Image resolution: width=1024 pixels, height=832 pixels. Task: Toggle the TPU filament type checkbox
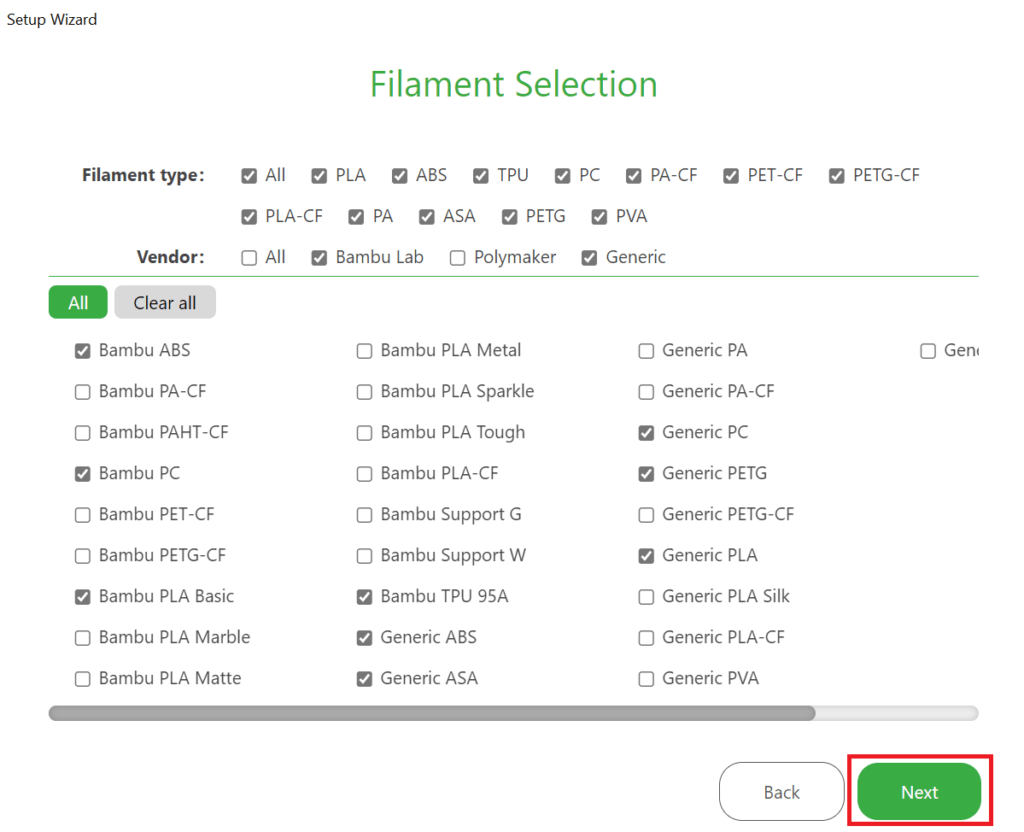pyautogui.click(x=481, y=176)
